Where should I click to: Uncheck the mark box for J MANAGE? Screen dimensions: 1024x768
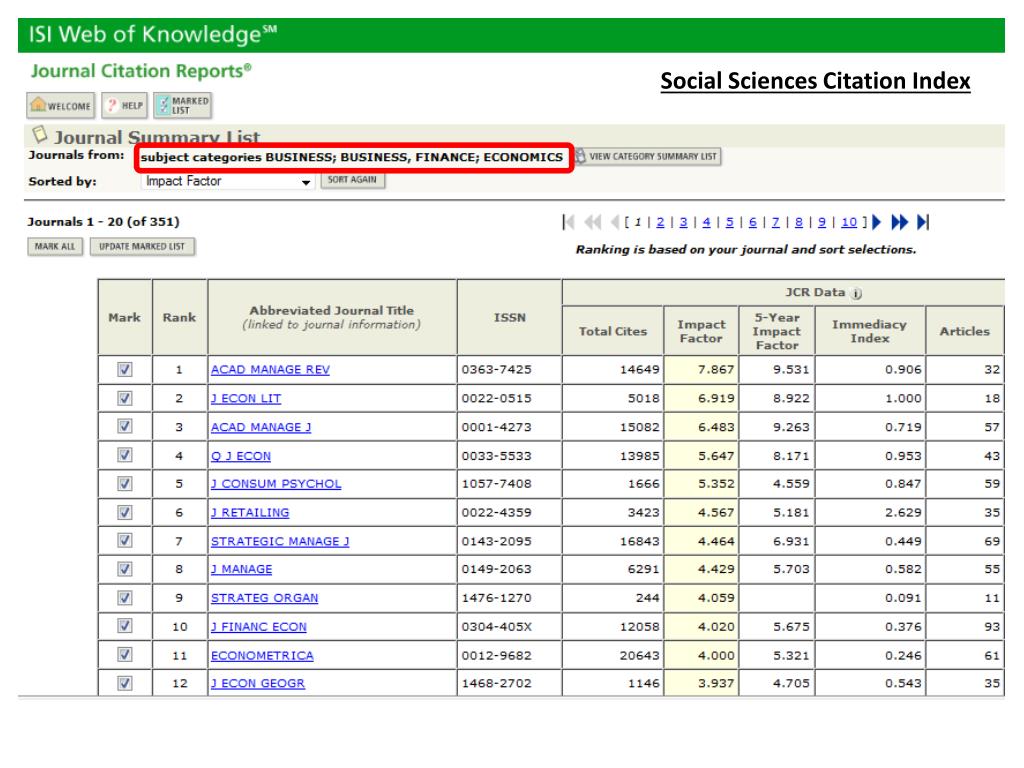tap(125, 569)
